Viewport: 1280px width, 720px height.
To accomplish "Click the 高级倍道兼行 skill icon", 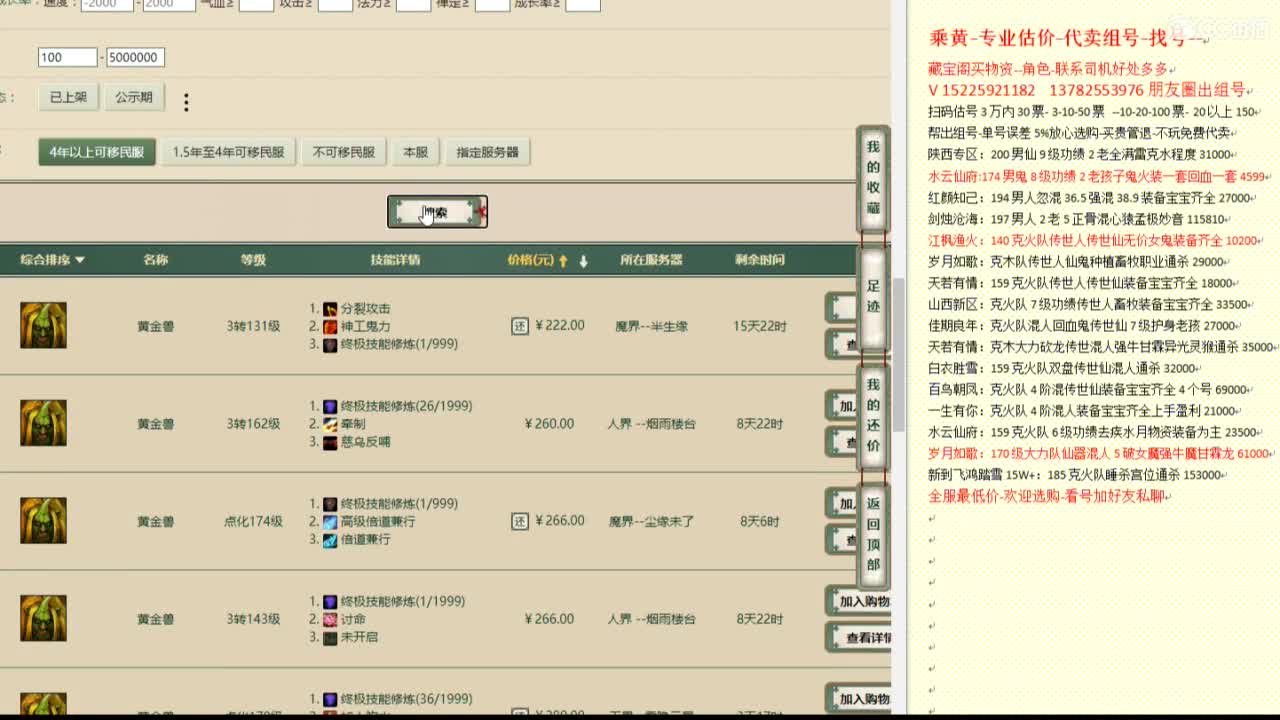I will 330,522.
